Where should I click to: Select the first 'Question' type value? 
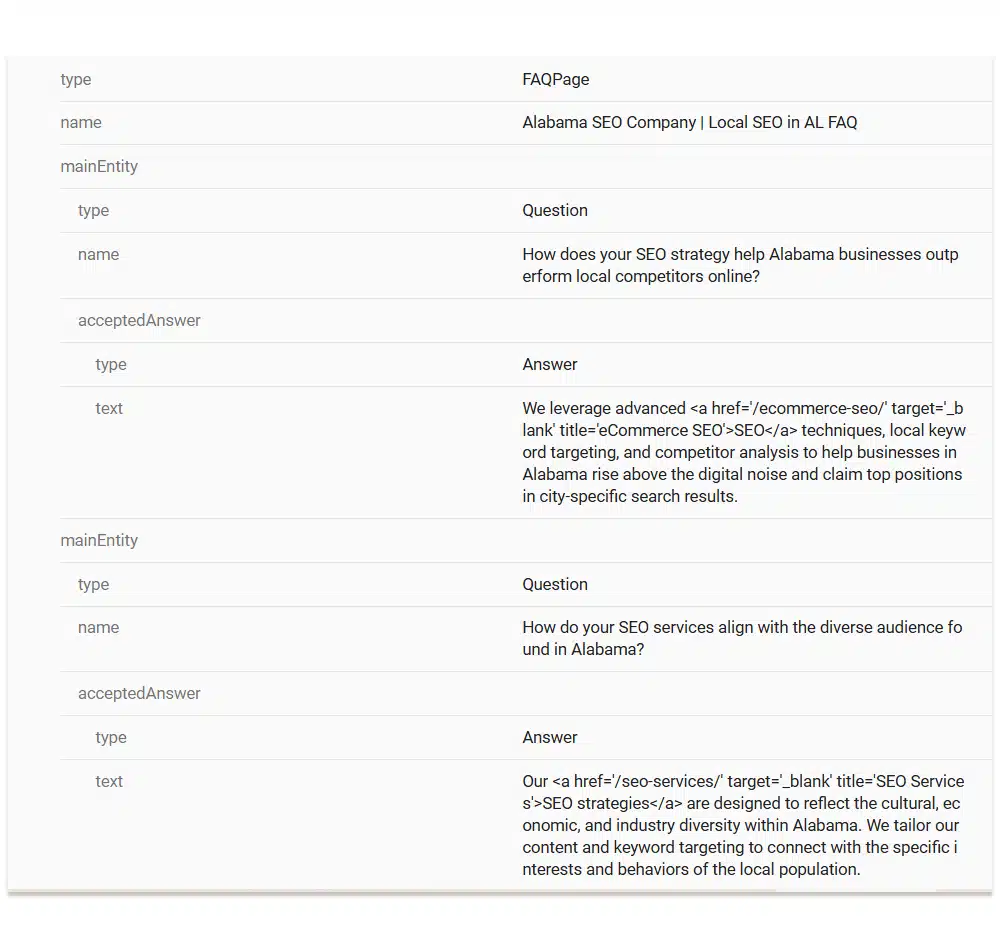click(x=554, y=211)
